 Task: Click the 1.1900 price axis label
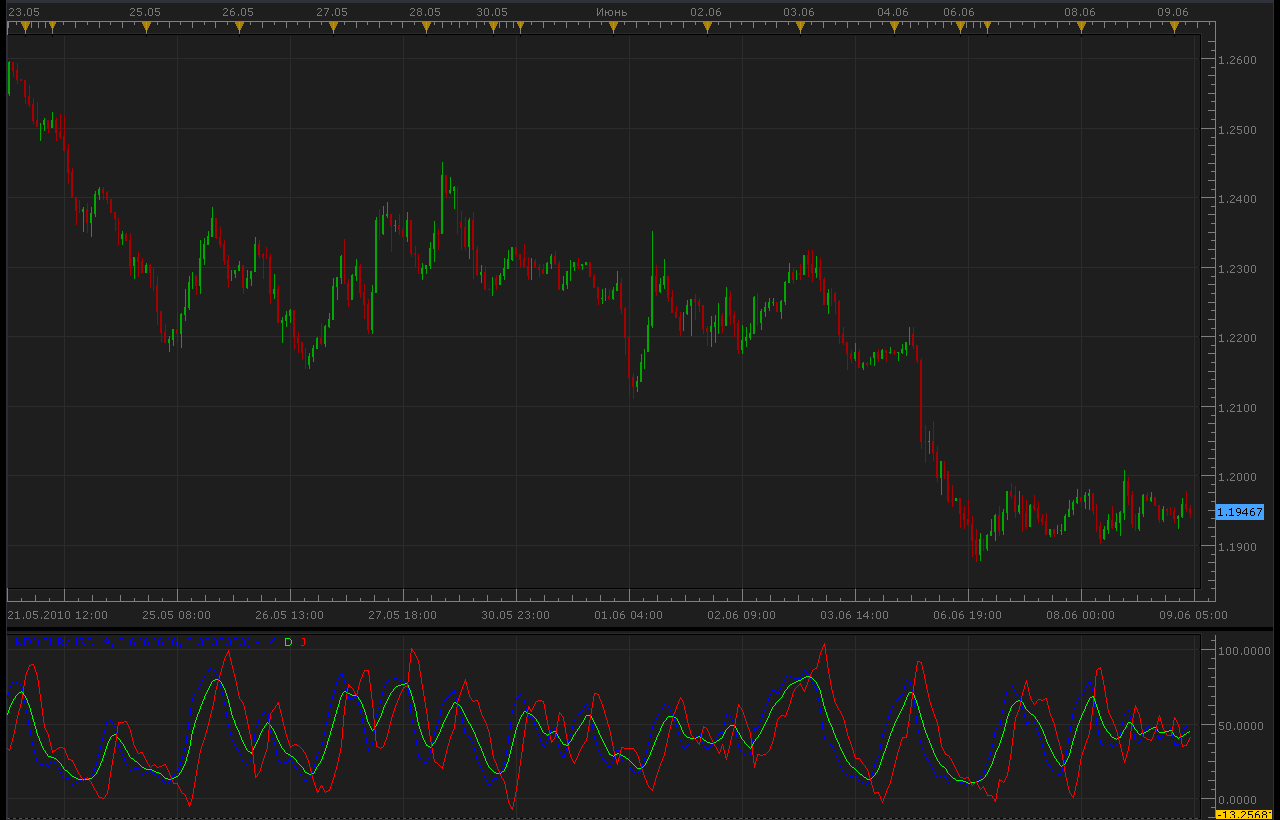click(1236, 547)
